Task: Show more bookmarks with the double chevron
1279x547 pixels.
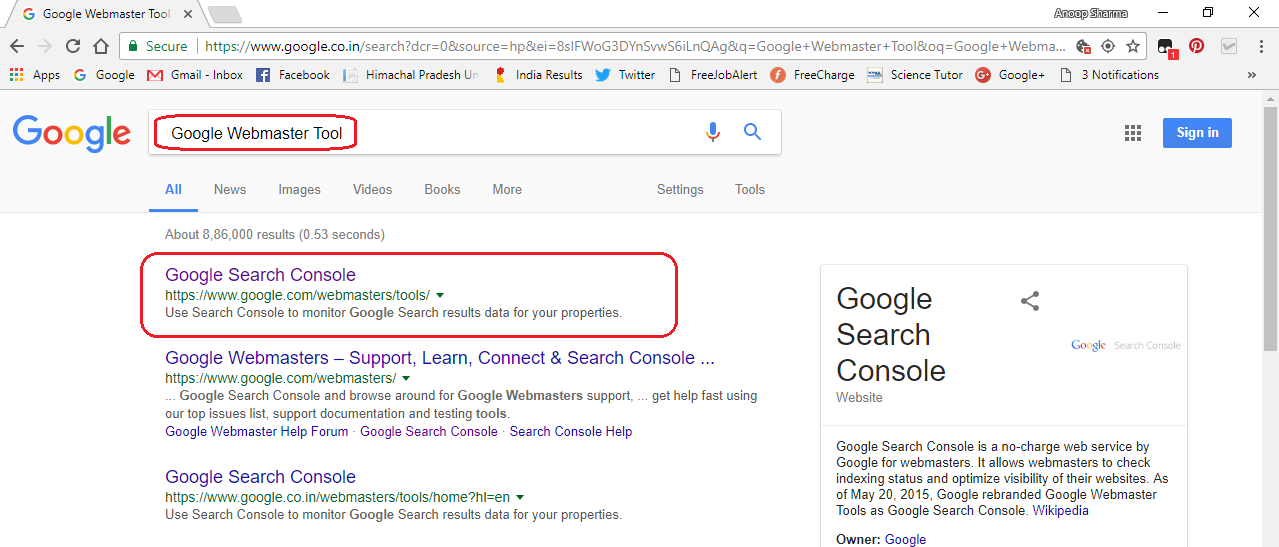Action: pyautogui.click(x=1251, y=75)
